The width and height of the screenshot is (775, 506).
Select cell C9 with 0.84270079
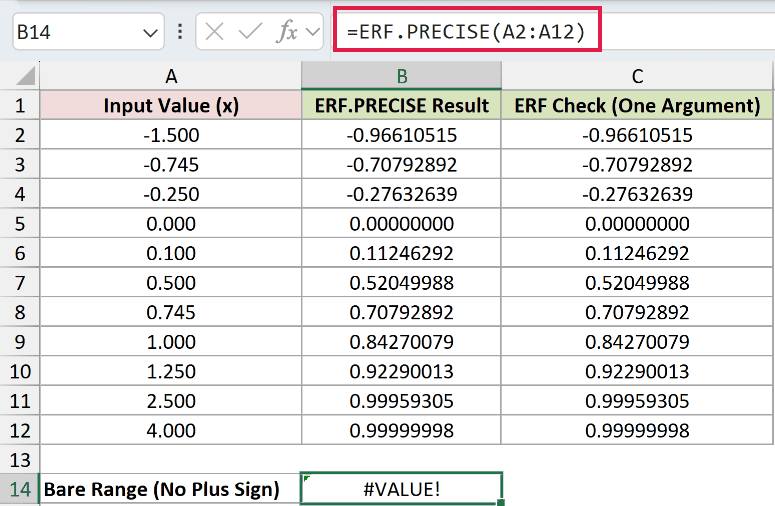coord(637,341)
